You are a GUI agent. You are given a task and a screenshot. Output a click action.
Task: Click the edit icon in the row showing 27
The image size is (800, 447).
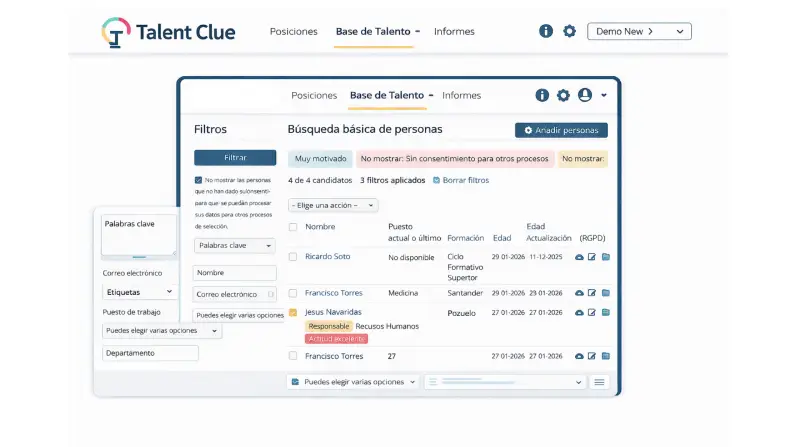592,356
